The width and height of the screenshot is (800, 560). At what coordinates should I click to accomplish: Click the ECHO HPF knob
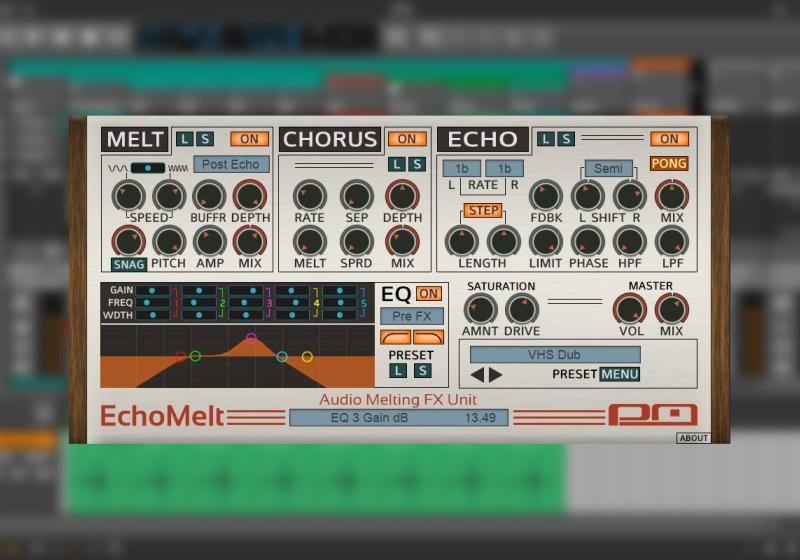tap(630, 241)
